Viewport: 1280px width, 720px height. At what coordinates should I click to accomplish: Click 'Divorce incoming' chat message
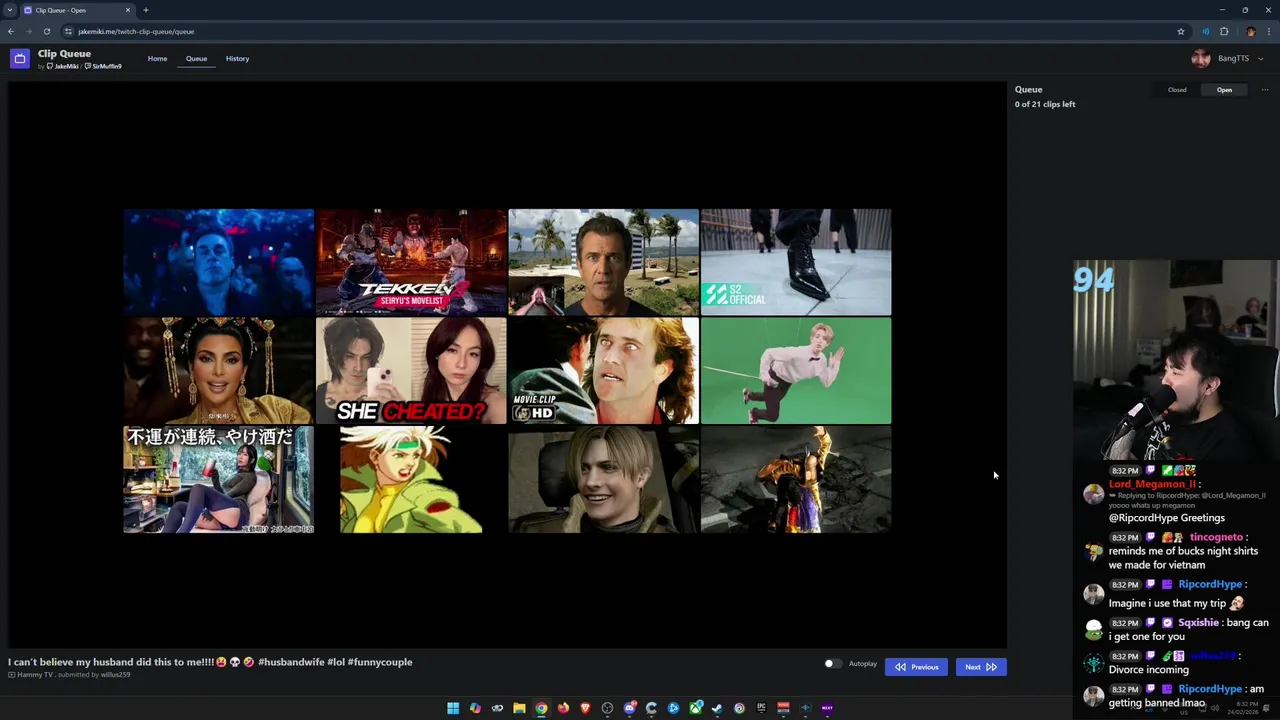coord(1149,670)
